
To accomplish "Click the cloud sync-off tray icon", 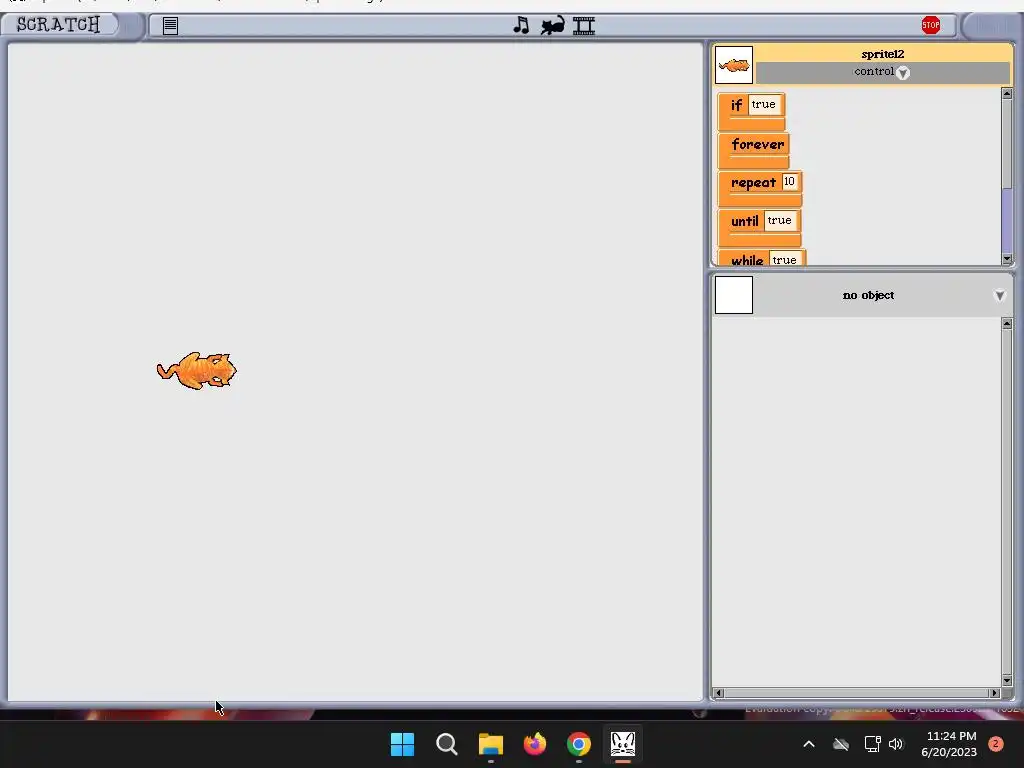I will [x=841, y=744].
